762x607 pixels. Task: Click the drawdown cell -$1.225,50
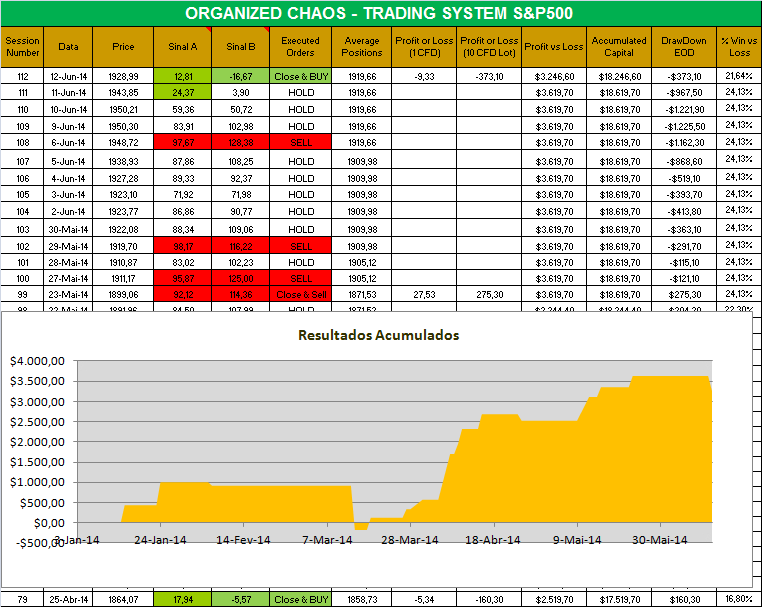(684, 126)
